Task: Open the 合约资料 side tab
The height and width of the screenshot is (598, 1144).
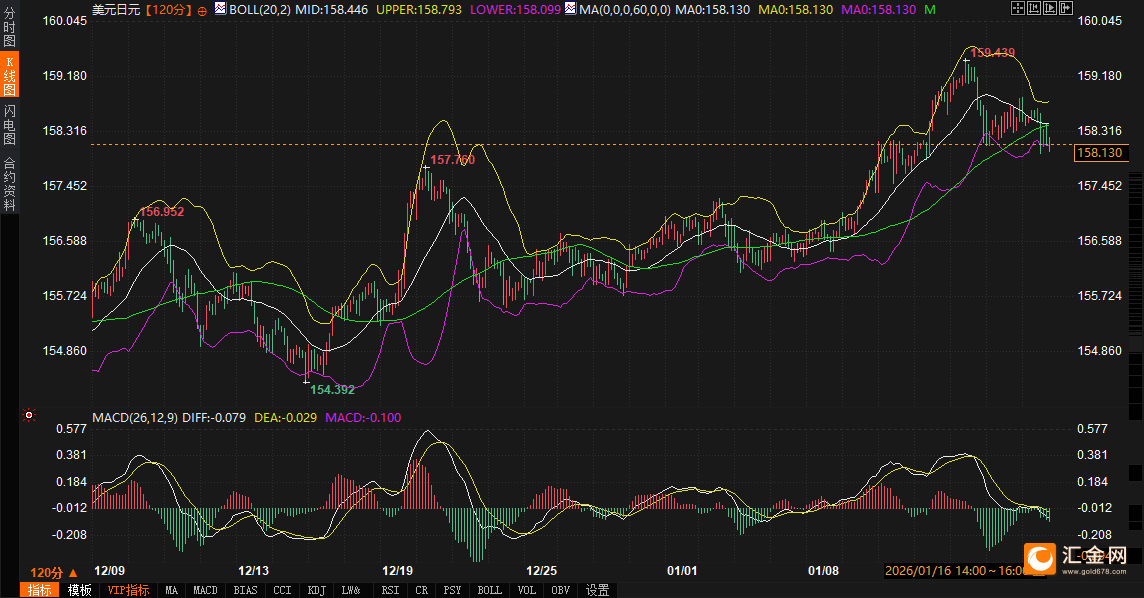Action: pos(10,183)
